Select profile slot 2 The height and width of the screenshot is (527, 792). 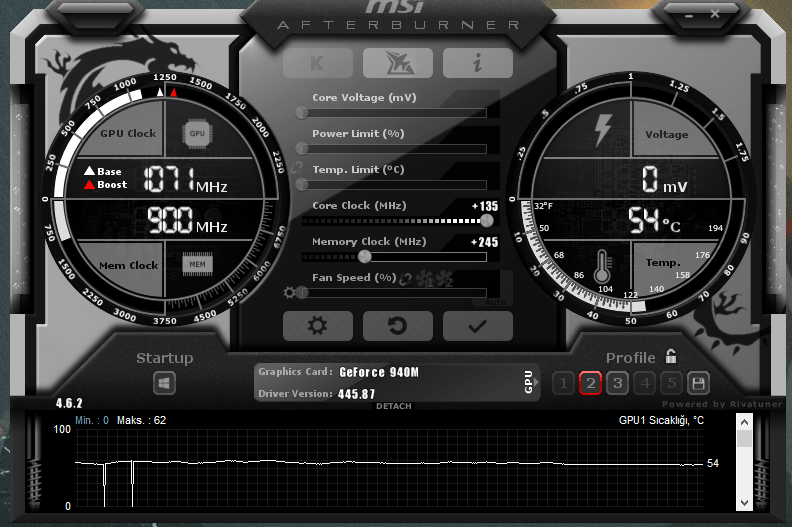[x=590, y=384]
